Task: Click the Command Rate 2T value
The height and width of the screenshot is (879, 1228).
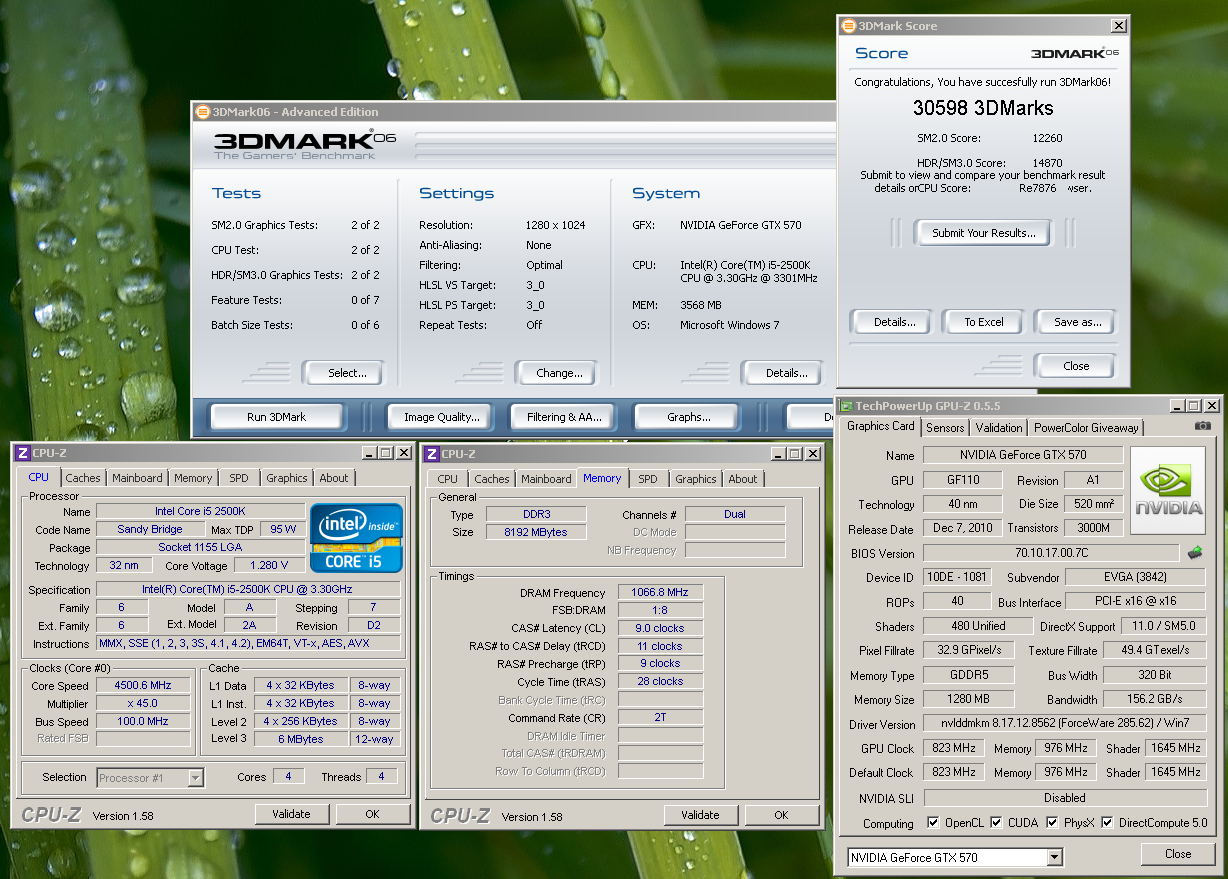Action: tap(660, 717)
